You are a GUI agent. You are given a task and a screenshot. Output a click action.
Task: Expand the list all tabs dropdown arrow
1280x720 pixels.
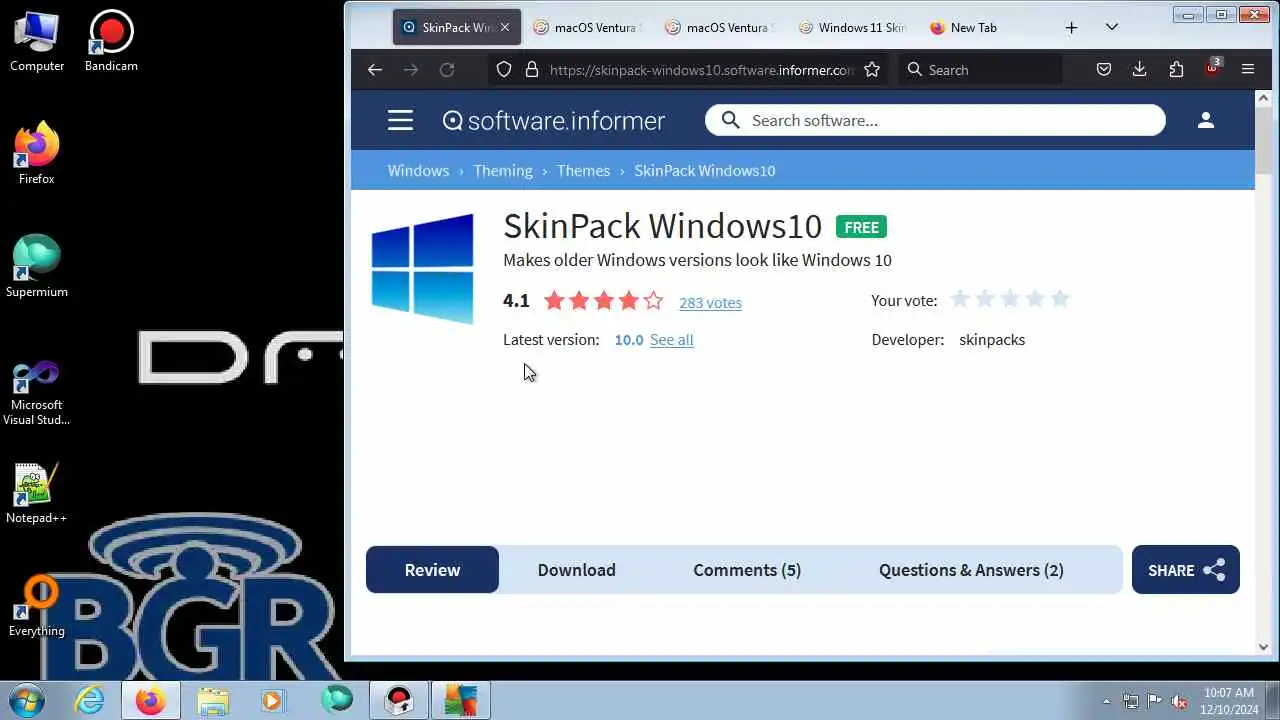click(x=1112, y=27)
